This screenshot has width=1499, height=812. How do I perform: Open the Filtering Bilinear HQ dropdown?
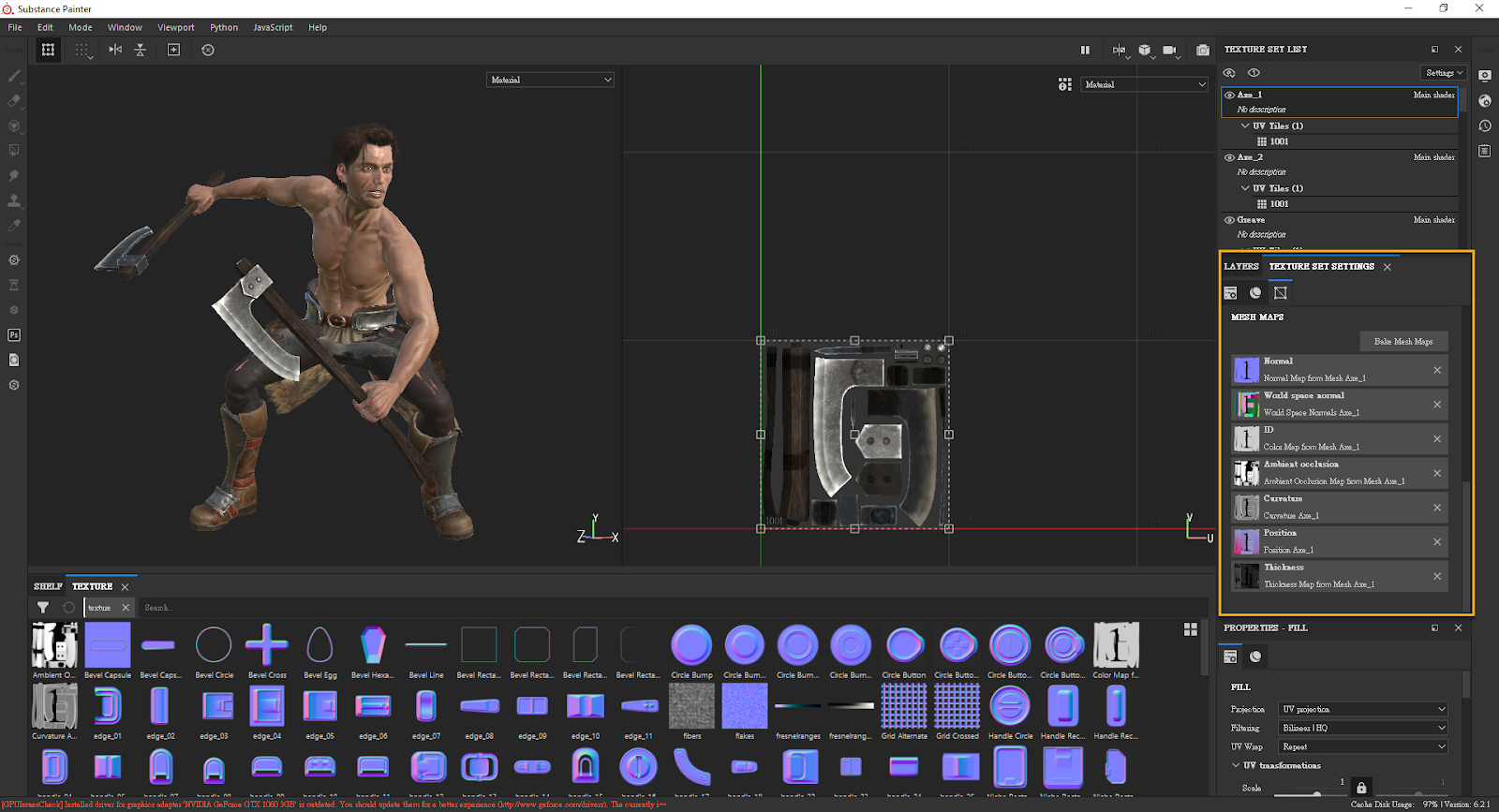pos(1364,728)
